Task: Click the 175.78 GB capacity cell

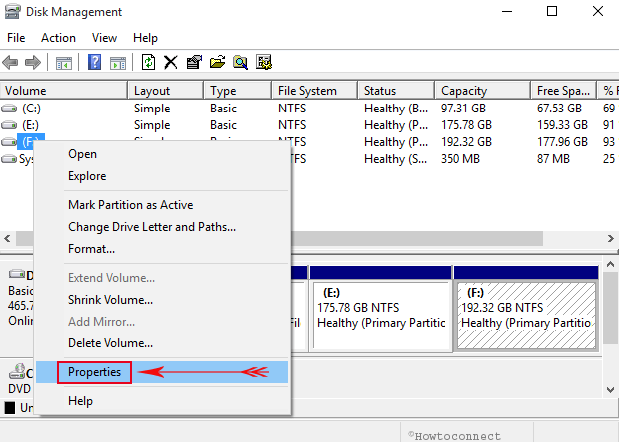Action: 466,125
